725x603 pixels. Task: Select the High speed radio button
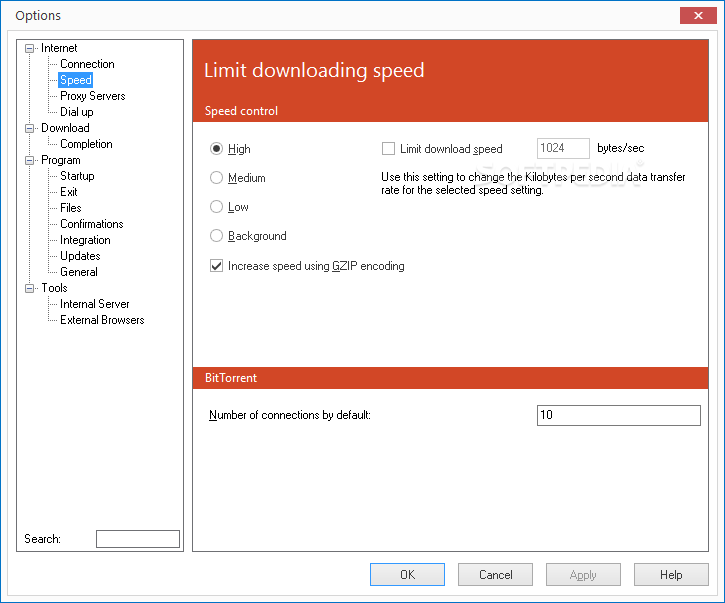click(216, 149)
